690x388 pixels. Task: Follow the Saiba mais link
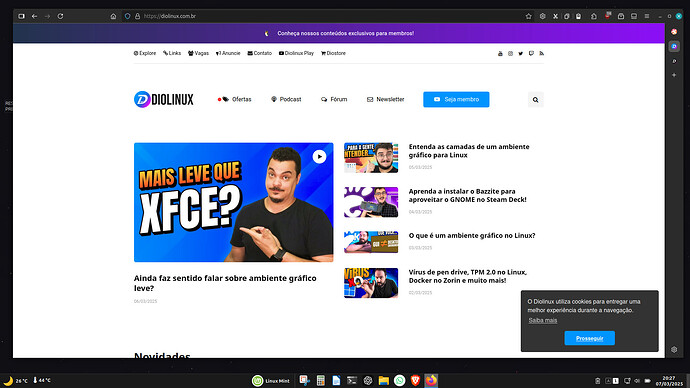tap(543, 320)
